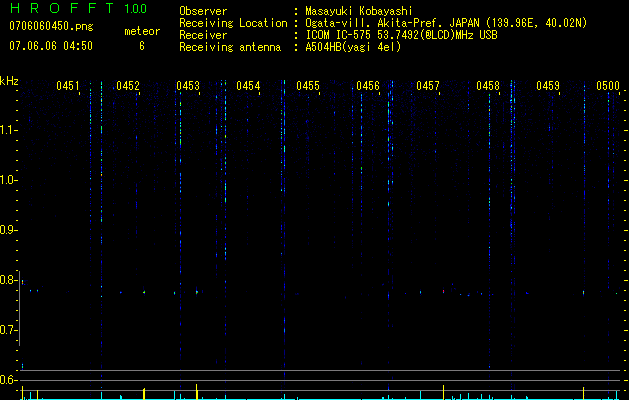This screenshot has width=629, height=400.
Task: Click the 1.0 kHz axis label
Action: pyautogui.click(x=7, y=180)
